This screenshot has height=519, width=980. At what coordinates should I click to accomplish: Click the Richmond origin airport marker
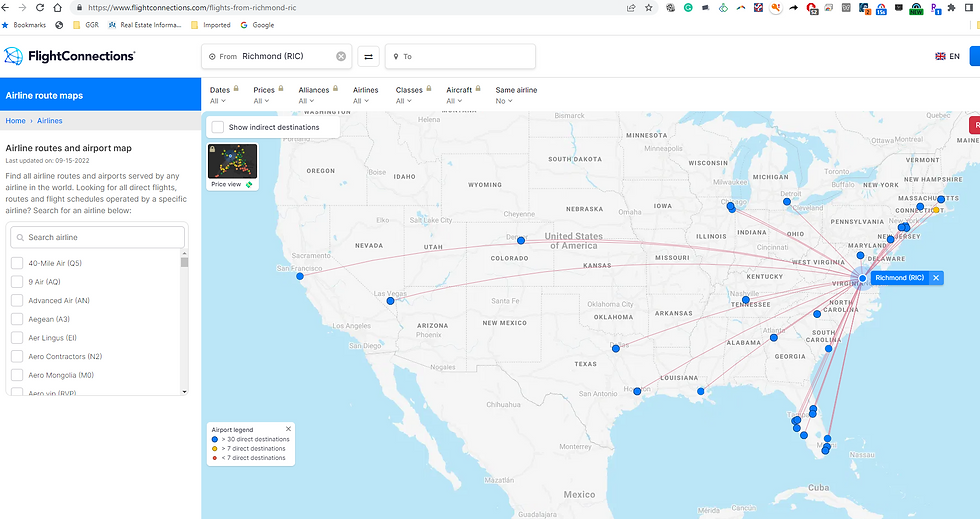tap(862, 278)
